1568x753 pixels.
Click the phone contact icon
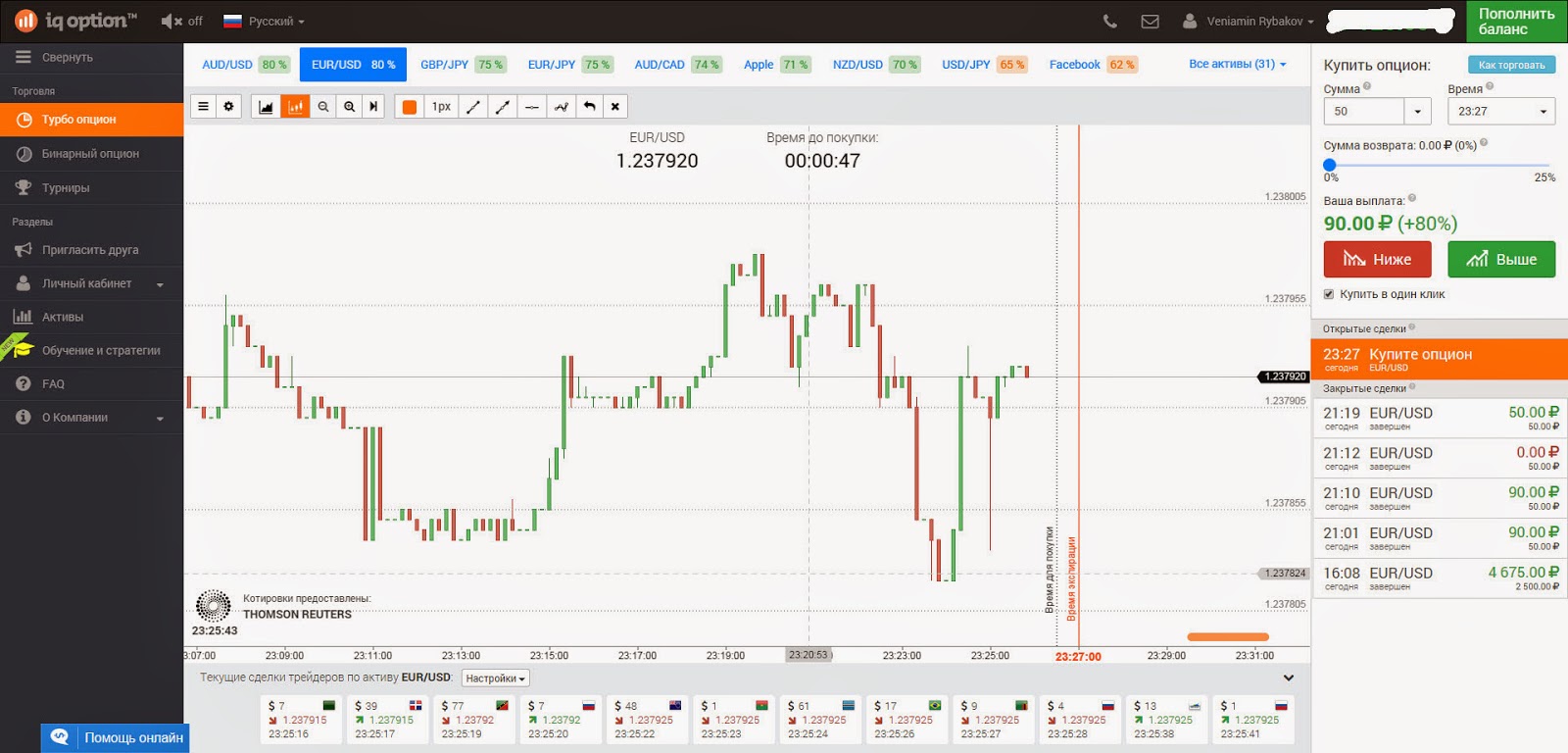click(x=1109, y=21)
